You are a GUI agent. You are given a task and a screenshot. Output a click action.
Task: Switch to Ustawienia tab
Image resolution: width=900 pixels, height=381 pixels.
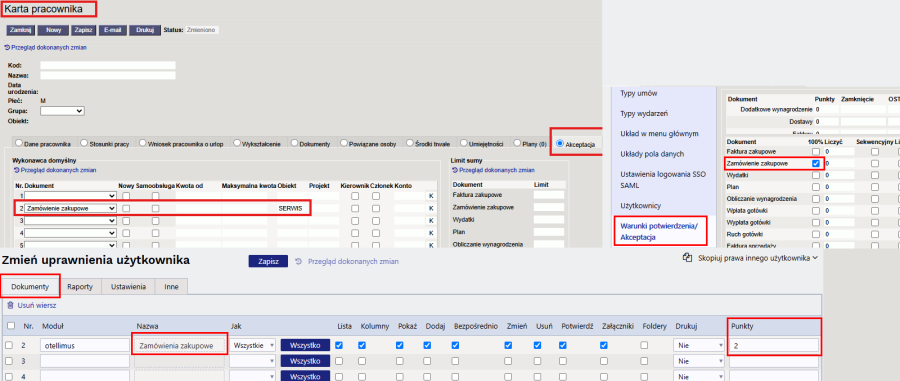pyautogui.click(x=128, y=286)
